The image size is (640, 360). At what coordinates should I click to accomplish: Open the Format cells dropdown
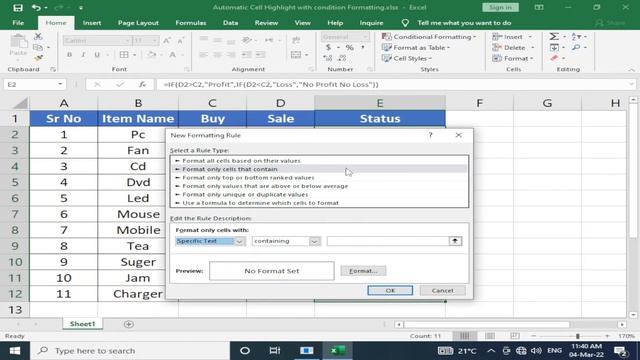513,58
